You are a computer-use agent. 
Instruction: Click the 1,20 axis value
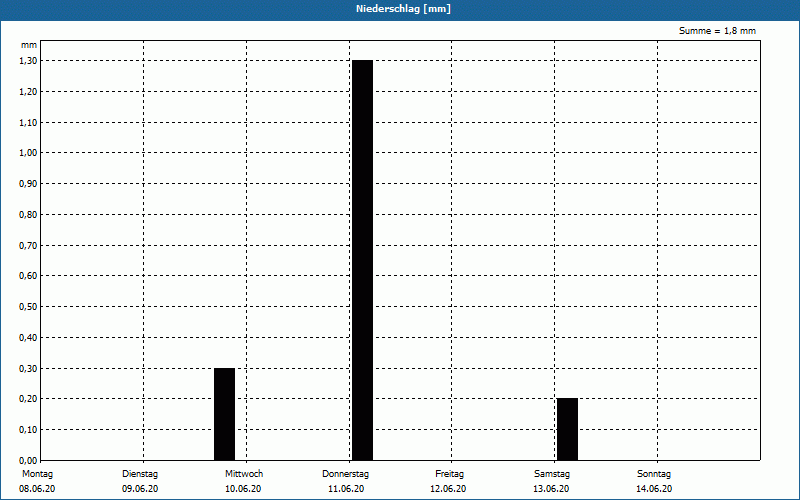point(28,92)
